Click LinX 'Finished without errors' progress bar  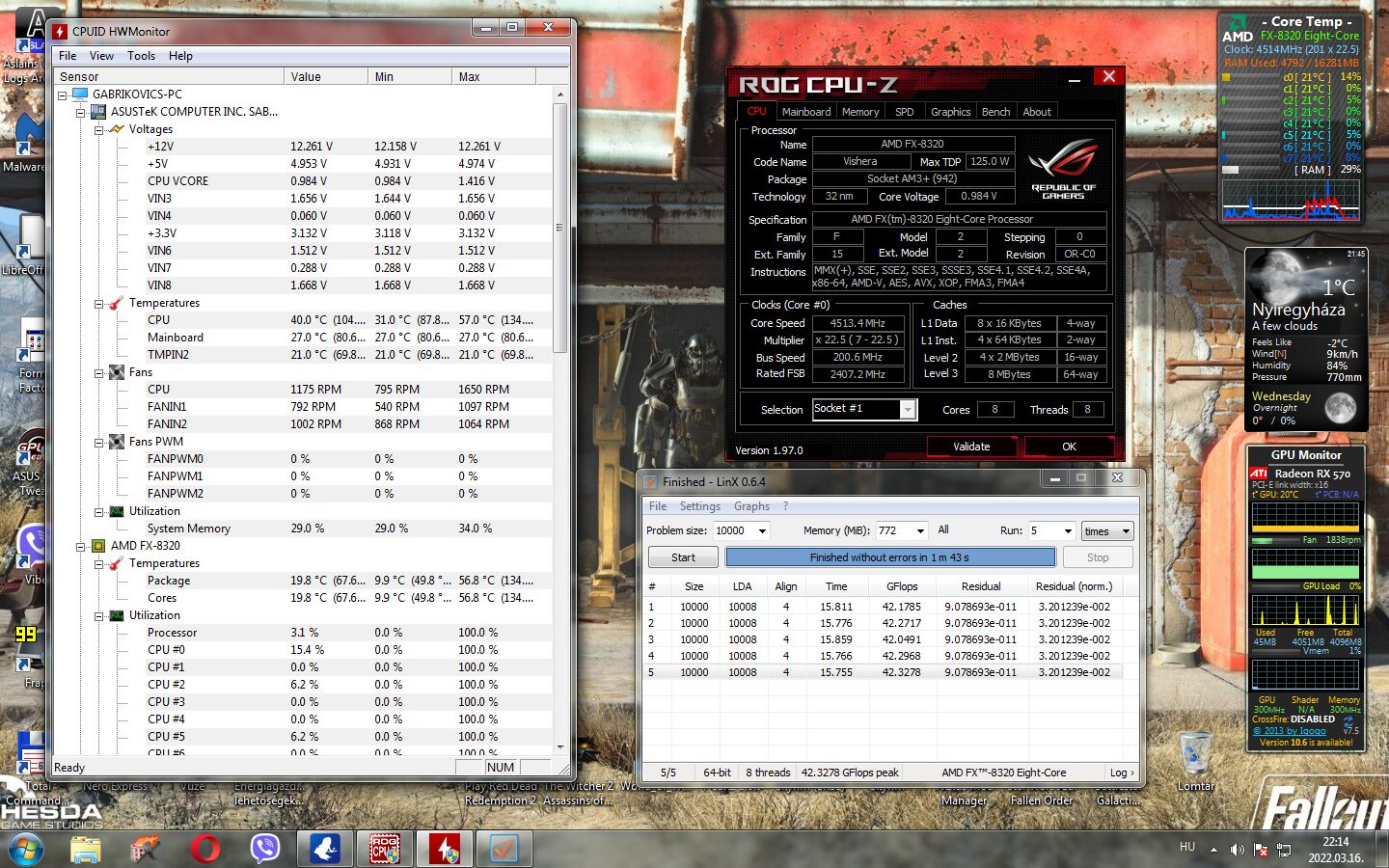point(890,557)
